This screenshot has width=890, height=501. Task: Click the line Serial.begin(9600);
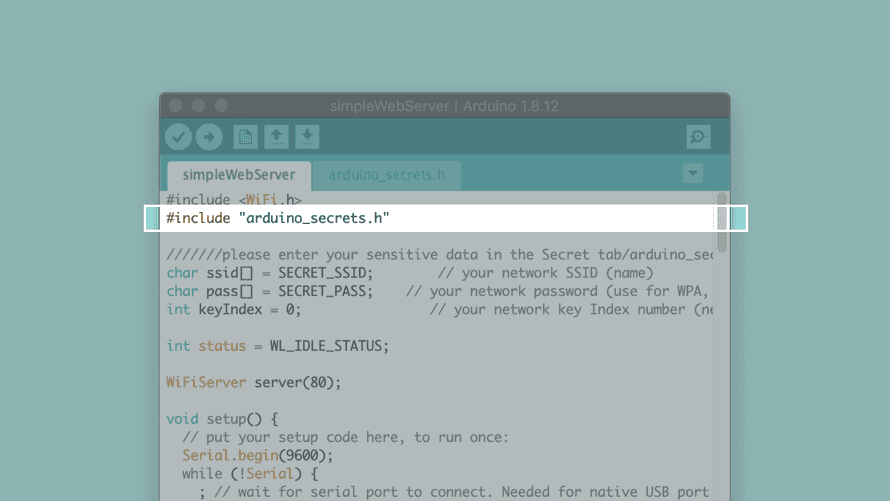coord(258,456)
